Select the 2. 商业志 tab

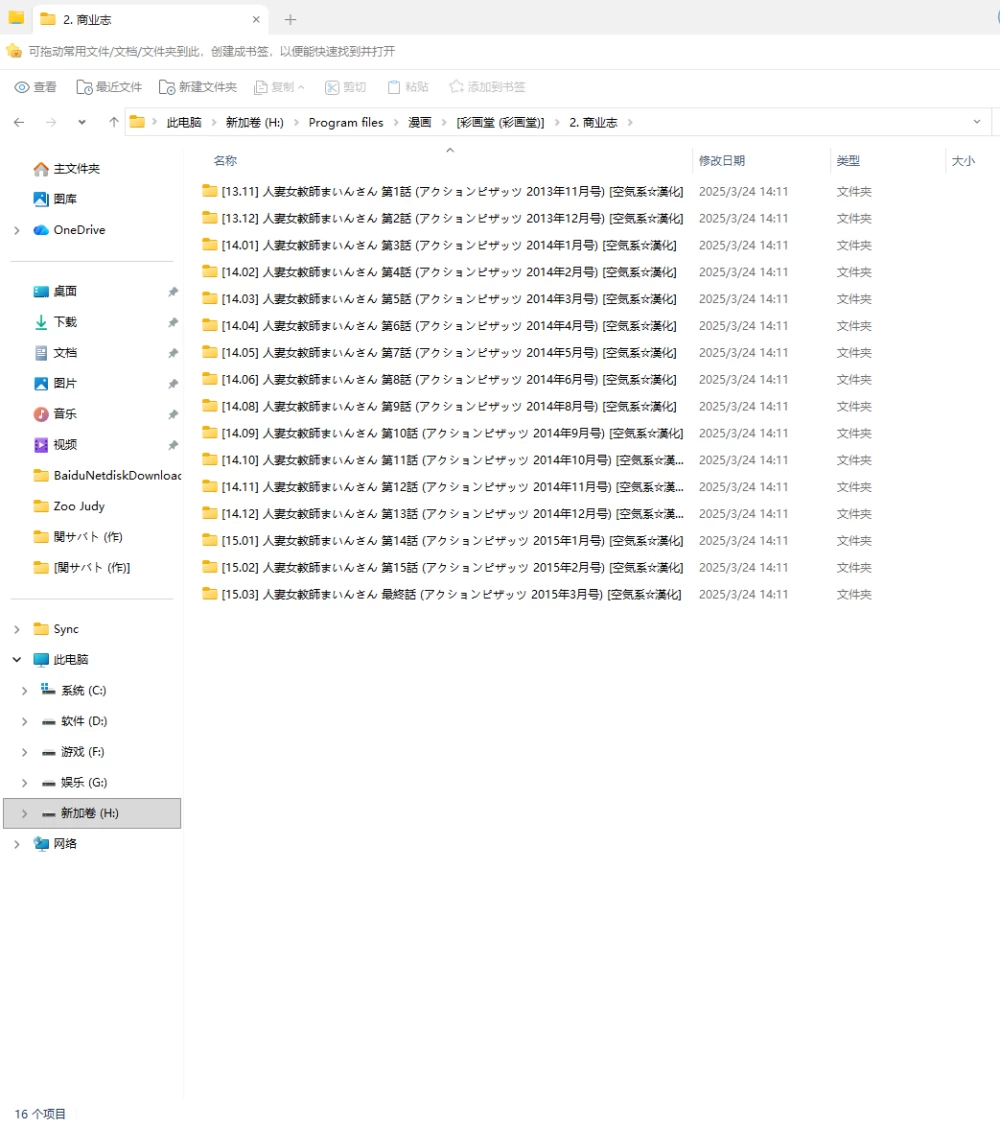pyautogui.click(x=150, y=19)
